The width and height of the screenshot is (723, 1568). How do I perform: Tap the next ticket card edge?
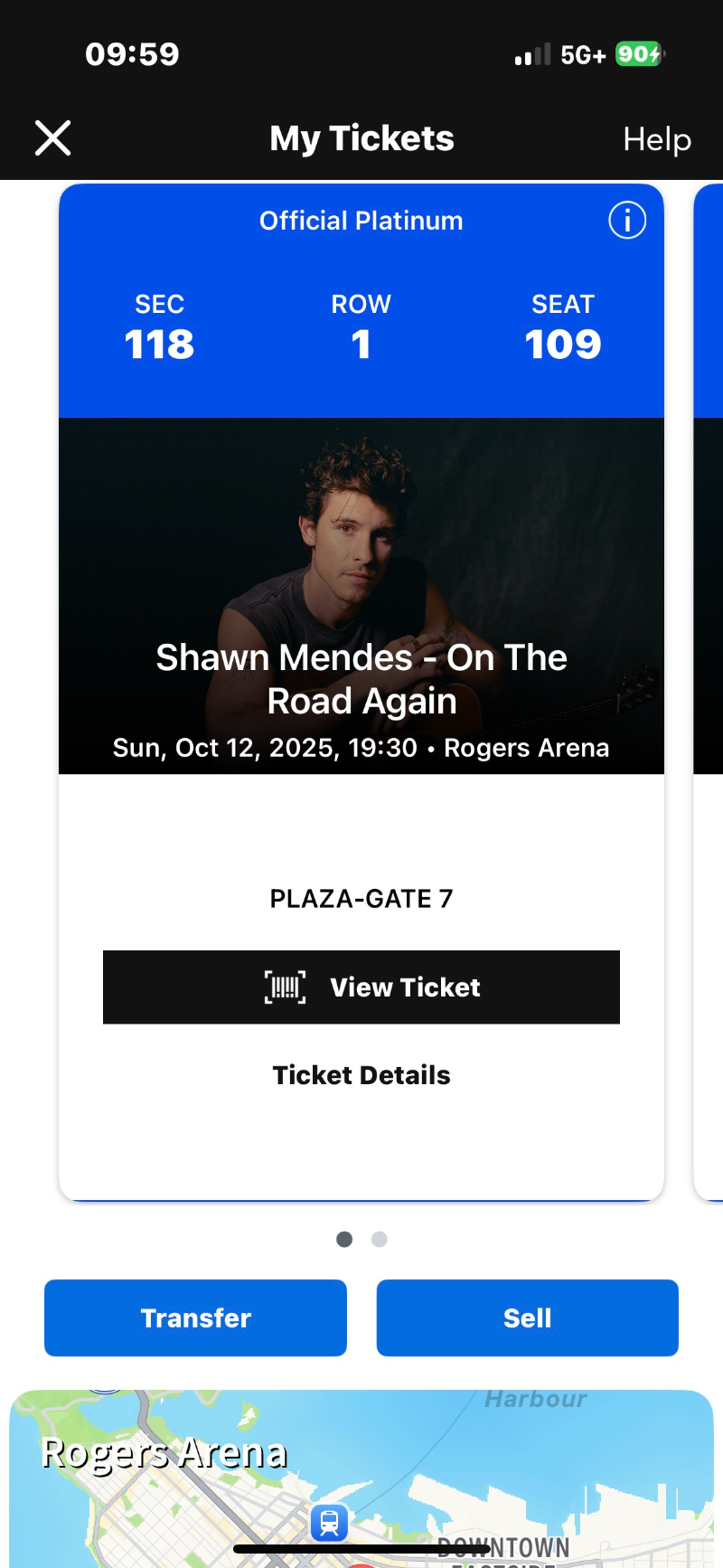pos(709,687)
